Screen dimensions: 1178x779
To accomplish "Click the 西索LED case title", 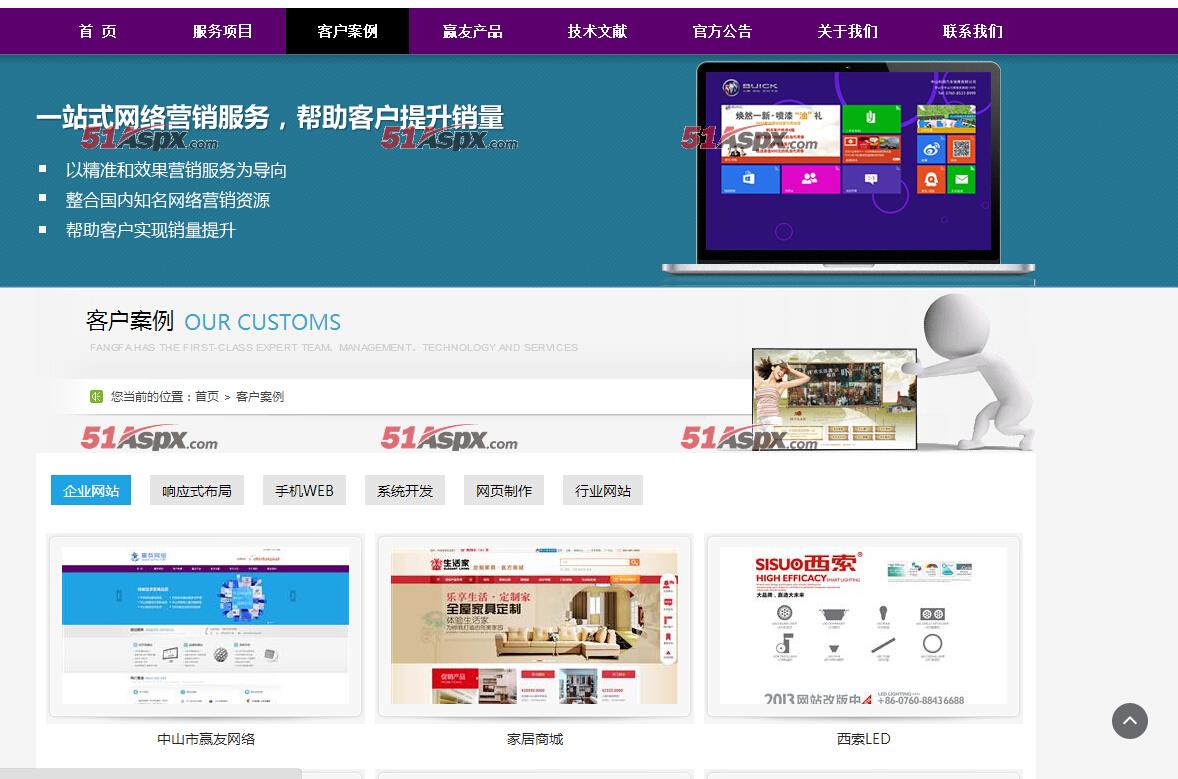I will (864, 739).
